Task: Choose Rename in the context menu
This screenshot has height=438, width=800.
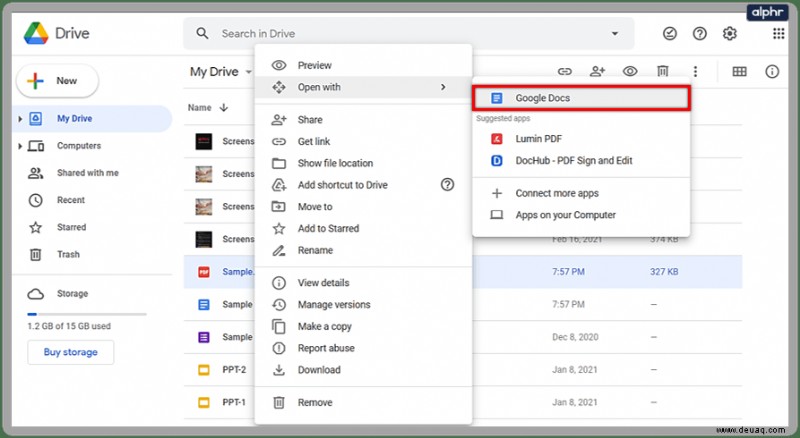Action: coord(363,250)
